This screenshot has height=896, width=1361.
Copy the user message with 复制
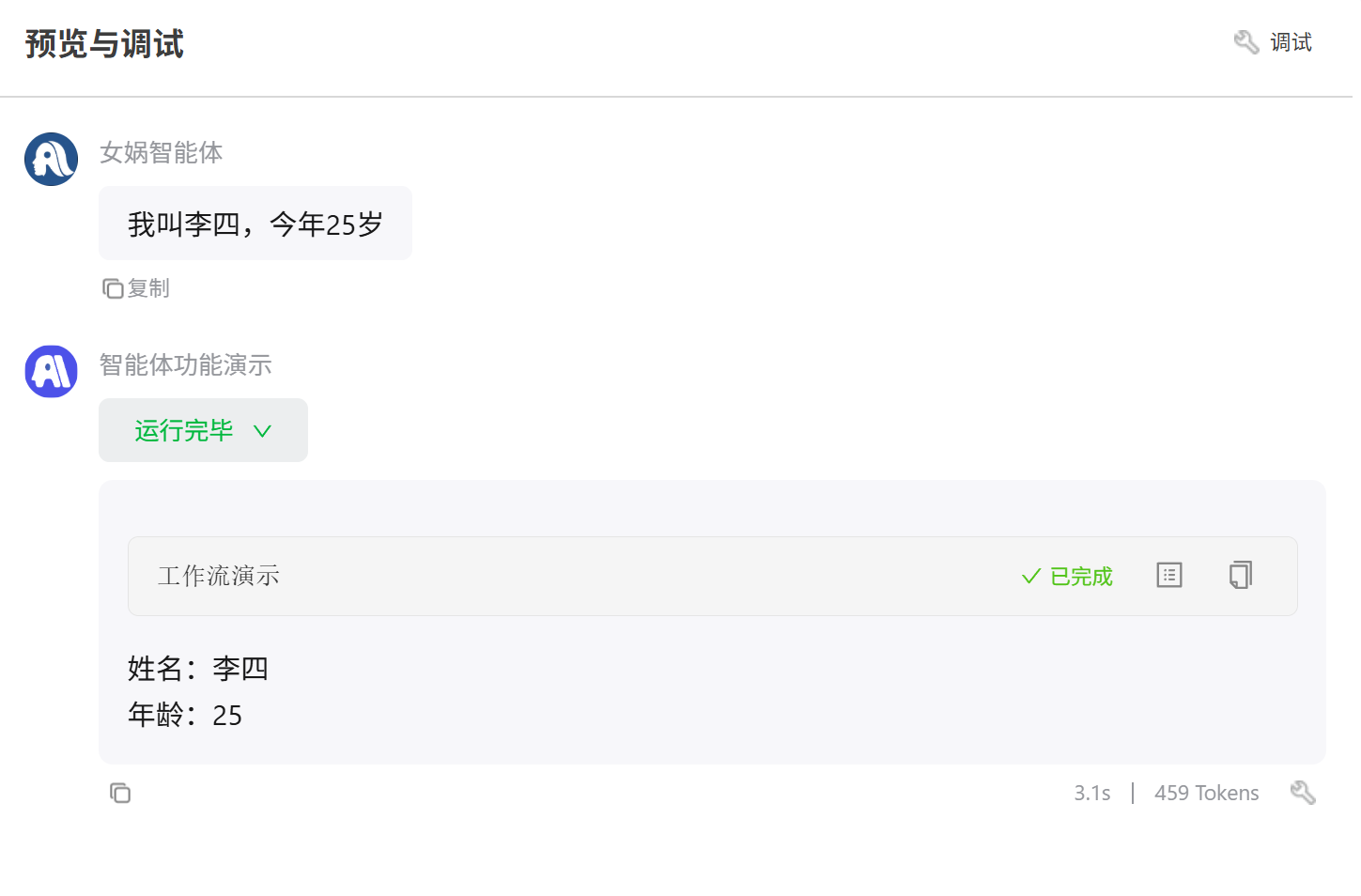tap(136, 288)
